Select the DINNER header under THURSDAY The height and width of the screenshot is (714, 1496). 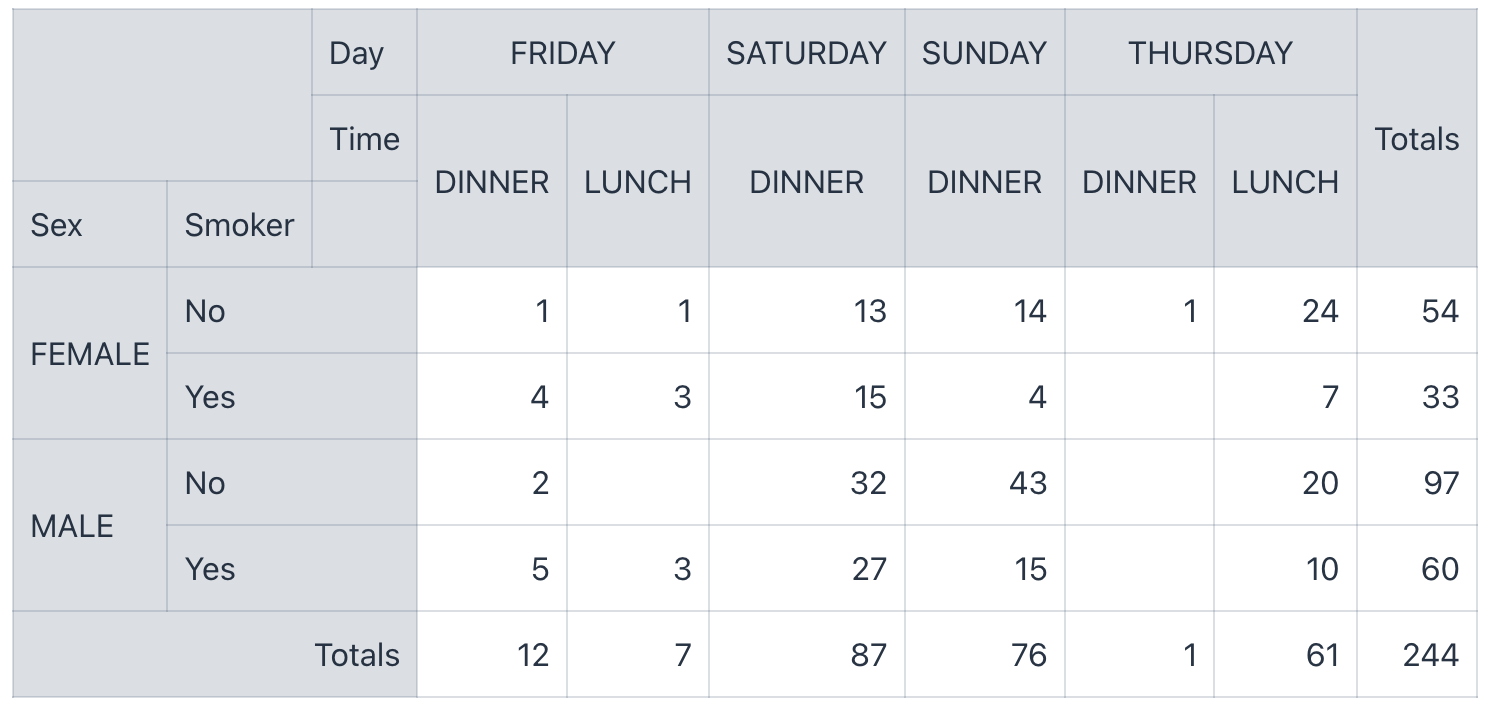(1139, 182)
